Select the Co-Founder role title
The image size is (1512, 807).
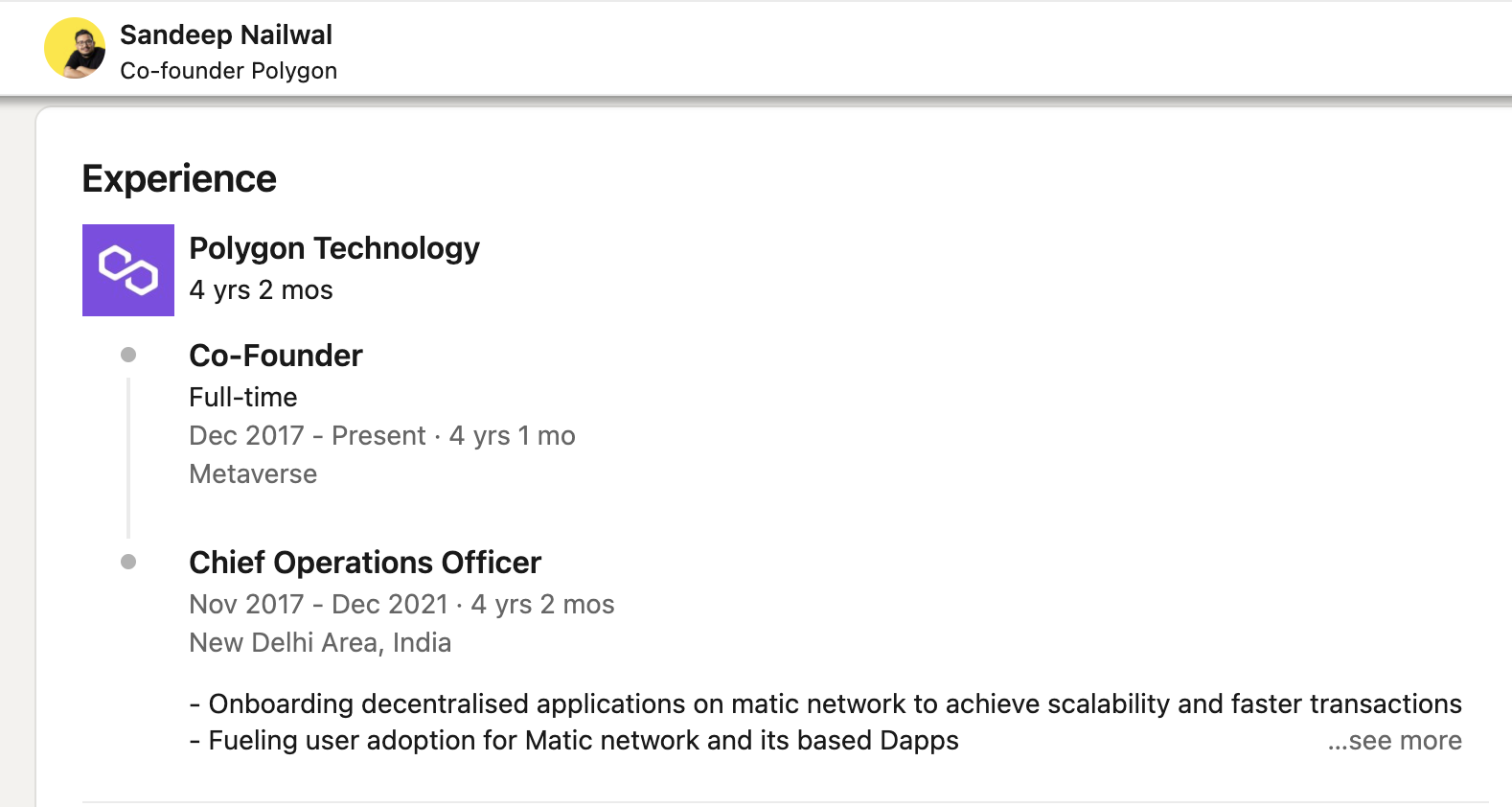(276, 356)
